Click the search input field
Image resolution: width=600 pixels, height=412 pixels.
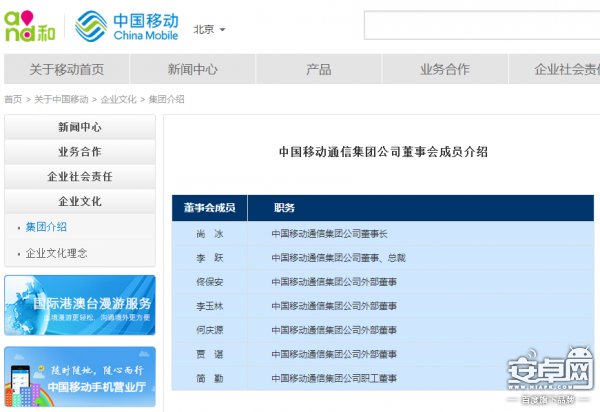pyautogui.click(x=480, y=26)
